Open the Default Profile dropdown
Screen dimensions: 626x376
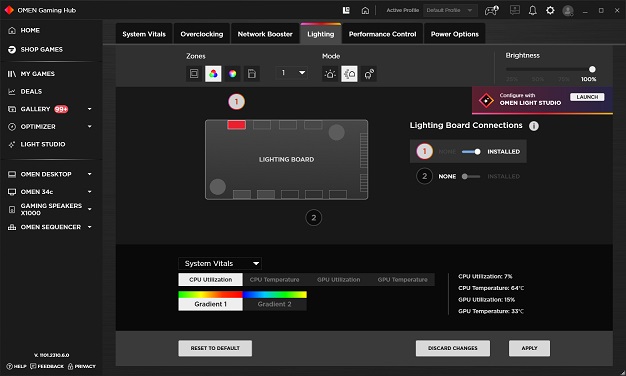(450, 10)
